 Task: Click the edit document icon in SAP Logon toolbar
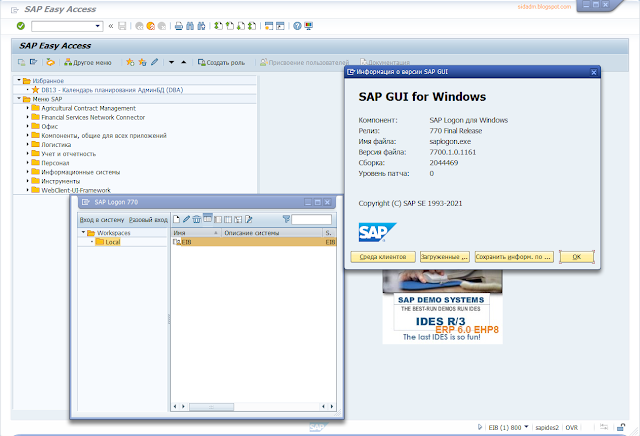coord(248,219)
